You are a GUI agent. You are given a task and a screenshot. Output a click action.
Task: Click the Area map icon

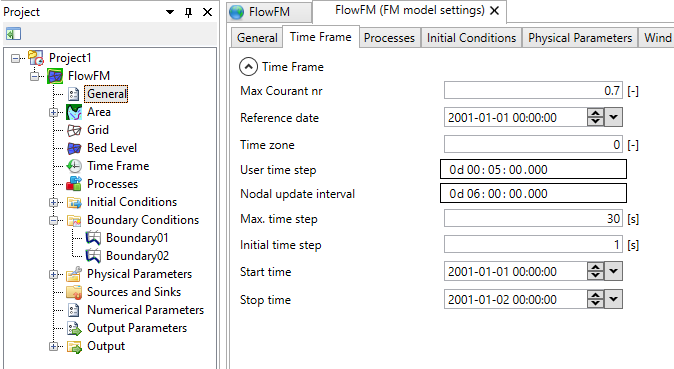74,112
